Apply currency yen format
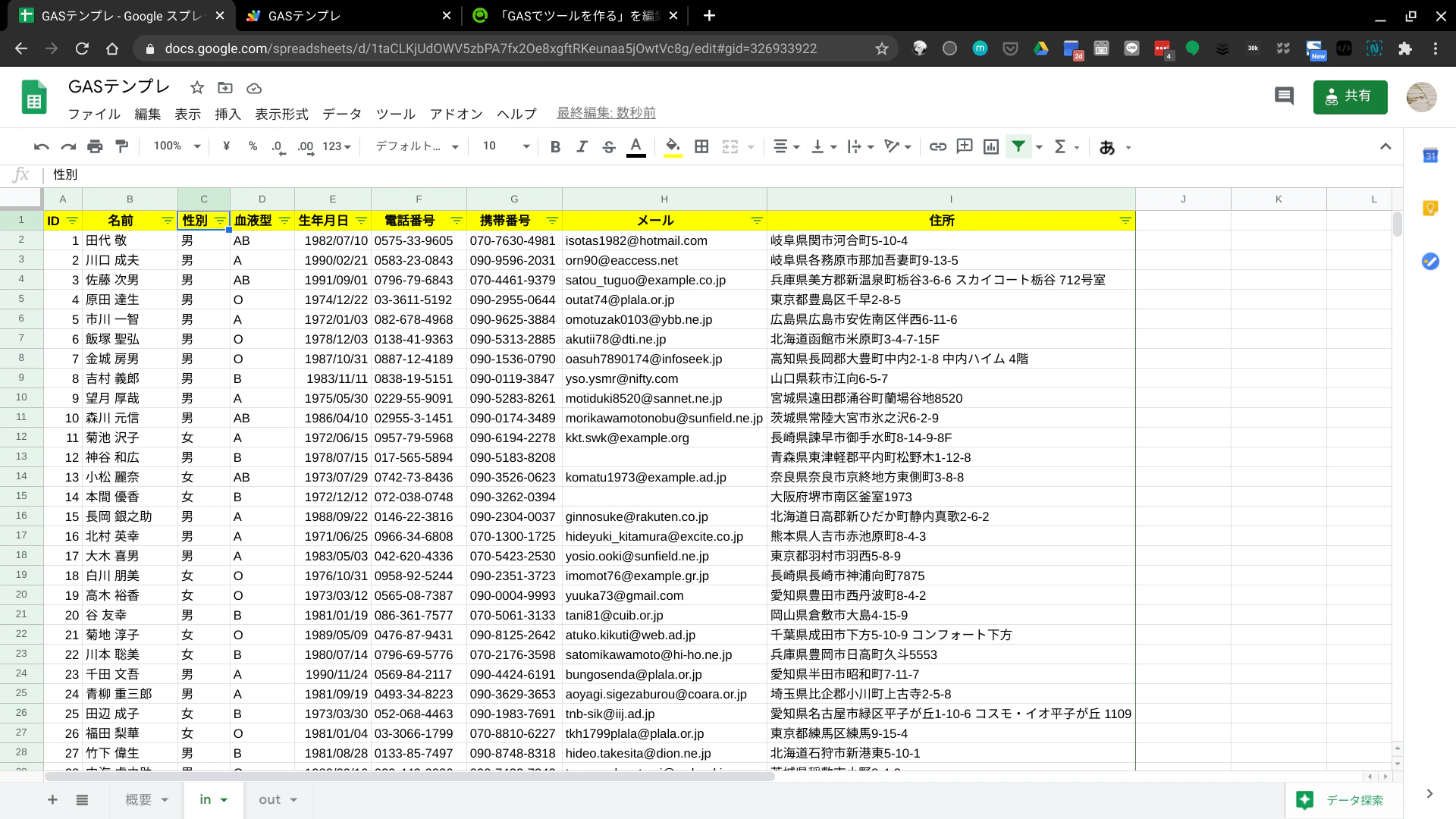 226,146
